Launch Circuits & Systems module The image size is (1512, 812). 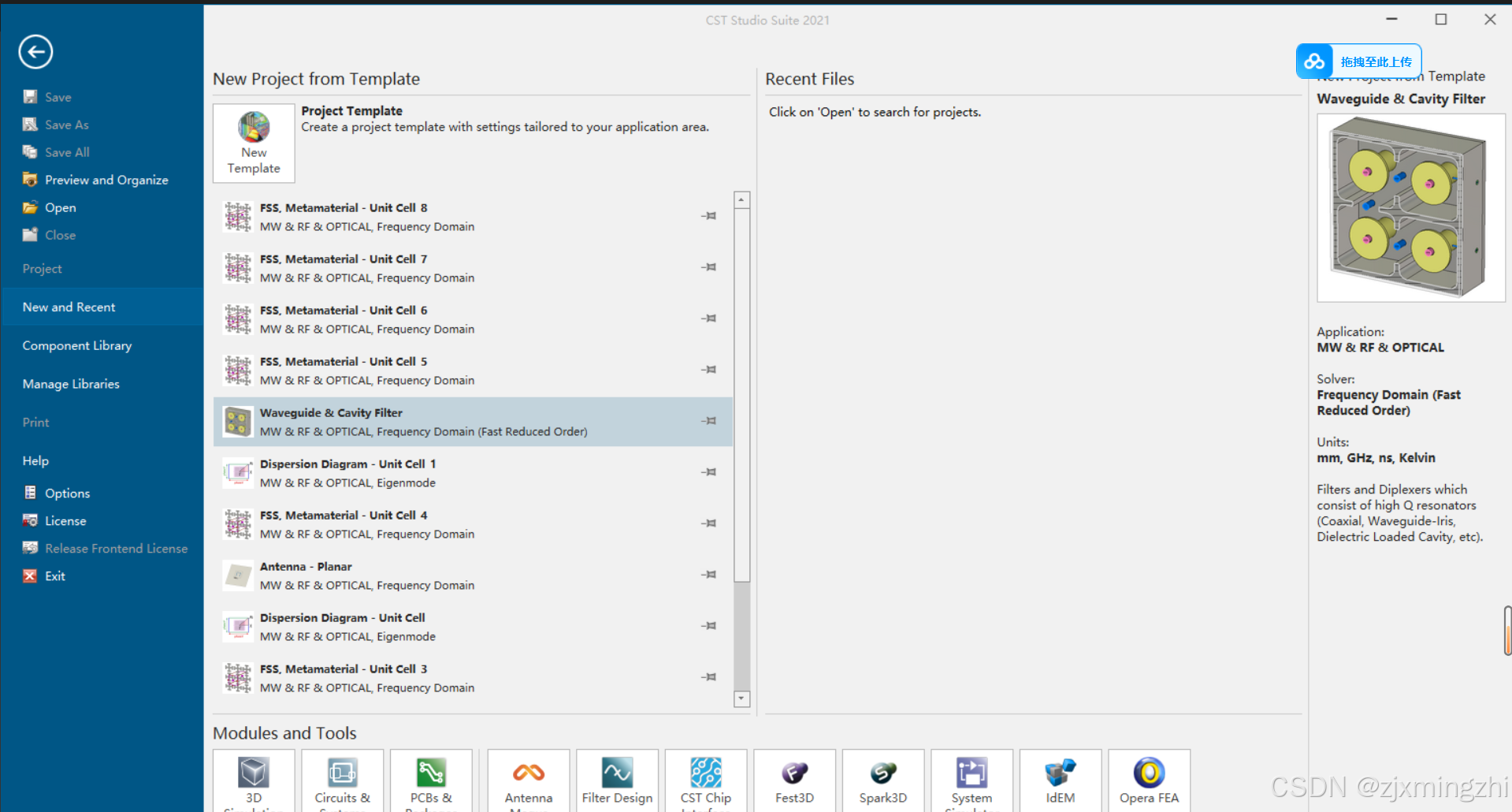tap(342, 780)
